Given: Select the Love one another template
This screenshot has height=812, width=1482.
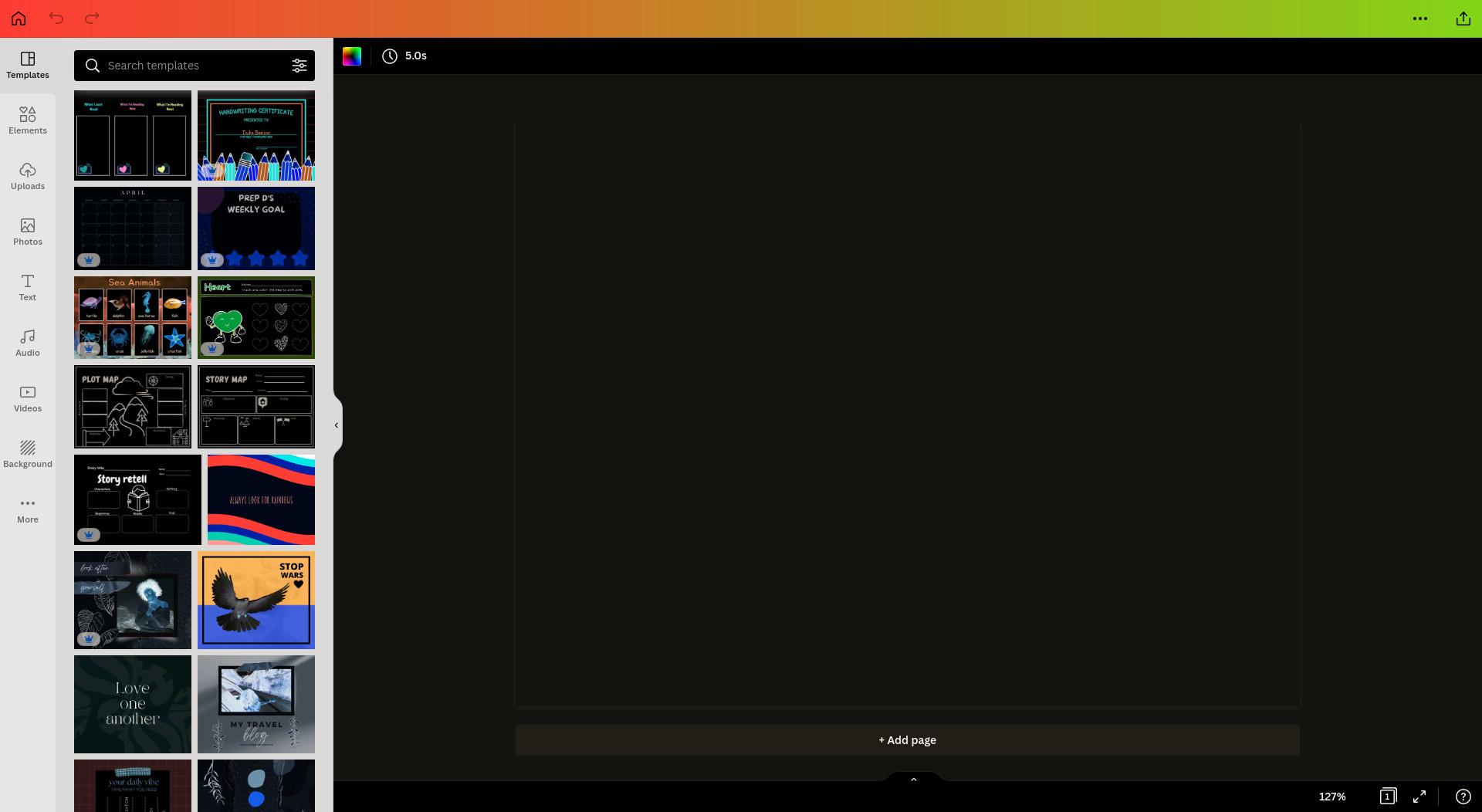Looking at the screenshot, I should click(133, 704).
